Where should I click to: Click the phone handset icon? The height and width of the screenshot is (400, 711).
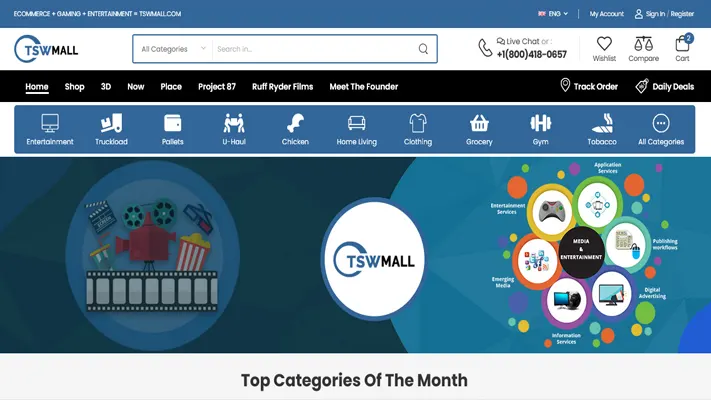click(485, 48)
